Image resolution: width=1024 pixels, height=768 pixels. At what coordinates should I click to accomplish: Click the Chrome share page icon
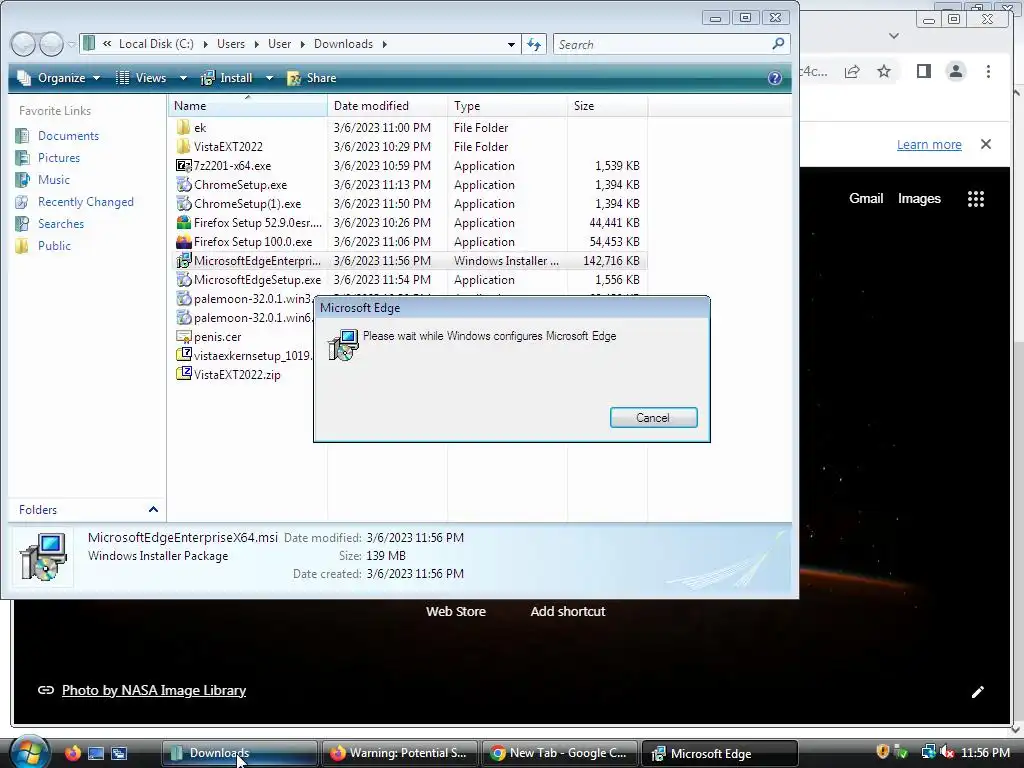pos(852,71)
